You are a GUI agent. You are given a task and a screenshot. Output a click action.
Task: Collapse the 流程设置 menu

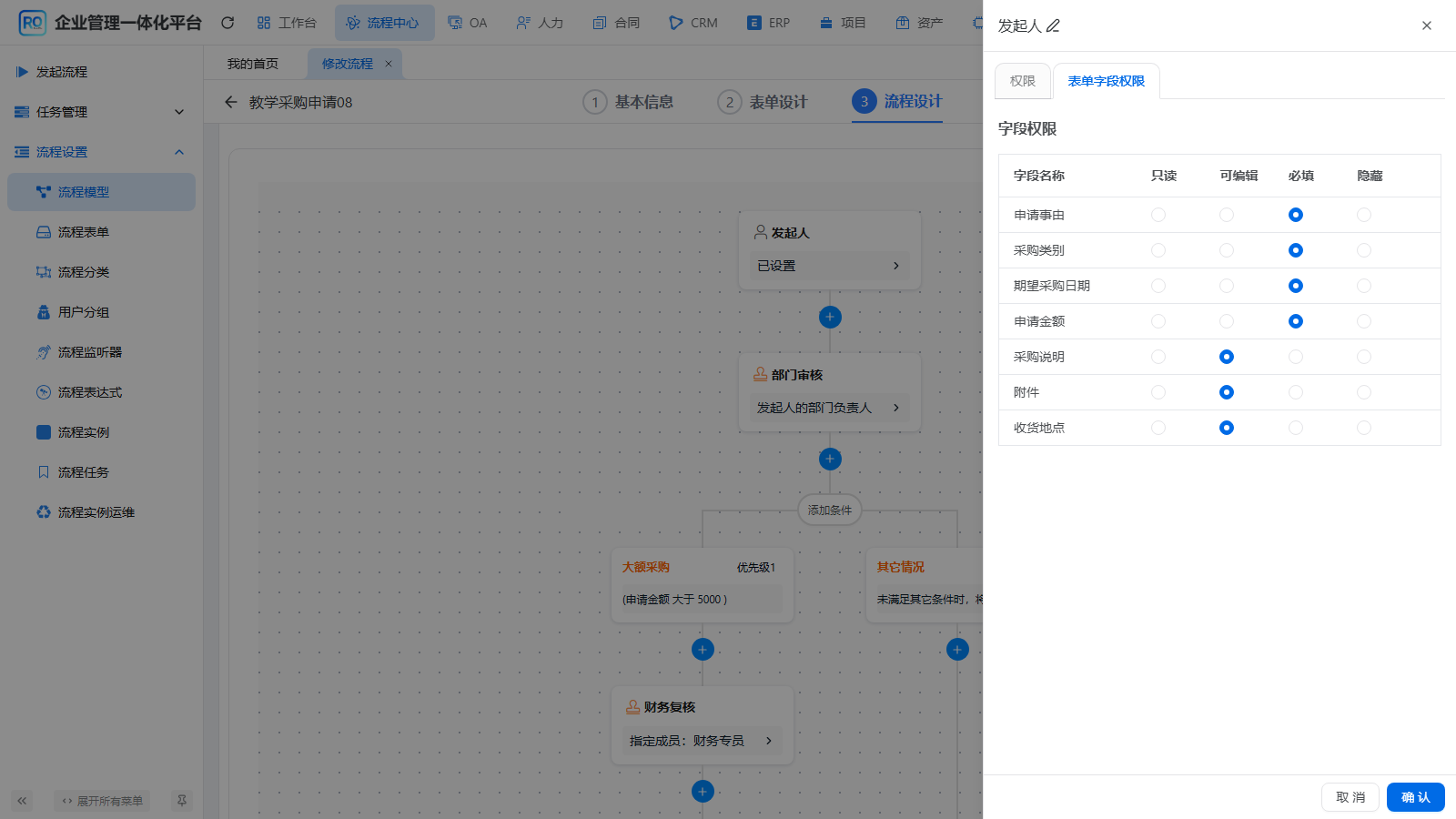click(x=101, y=152)
